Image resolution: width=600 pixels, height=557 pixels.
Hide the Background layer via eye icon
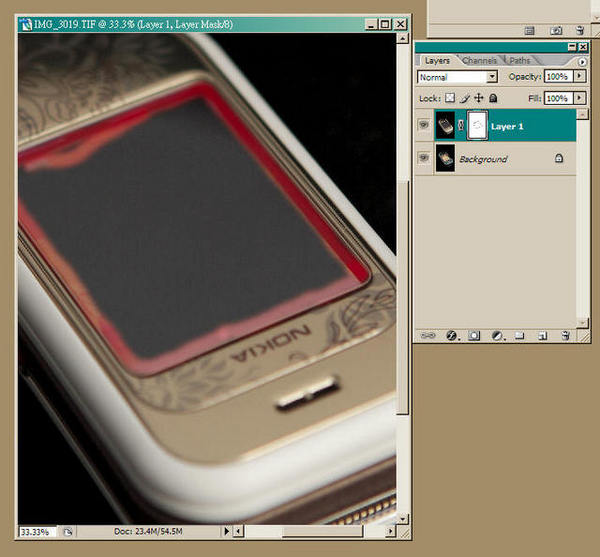424,158
